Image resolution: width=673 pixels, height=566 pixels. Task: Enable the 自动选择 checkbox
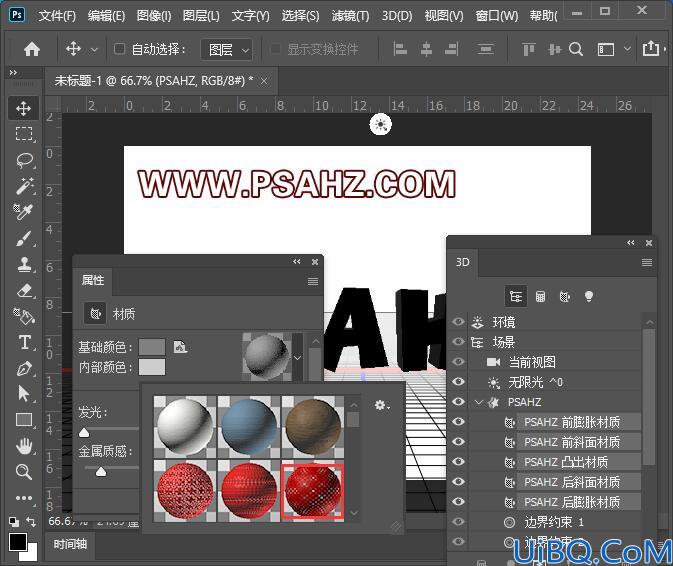tap(119, 49)
